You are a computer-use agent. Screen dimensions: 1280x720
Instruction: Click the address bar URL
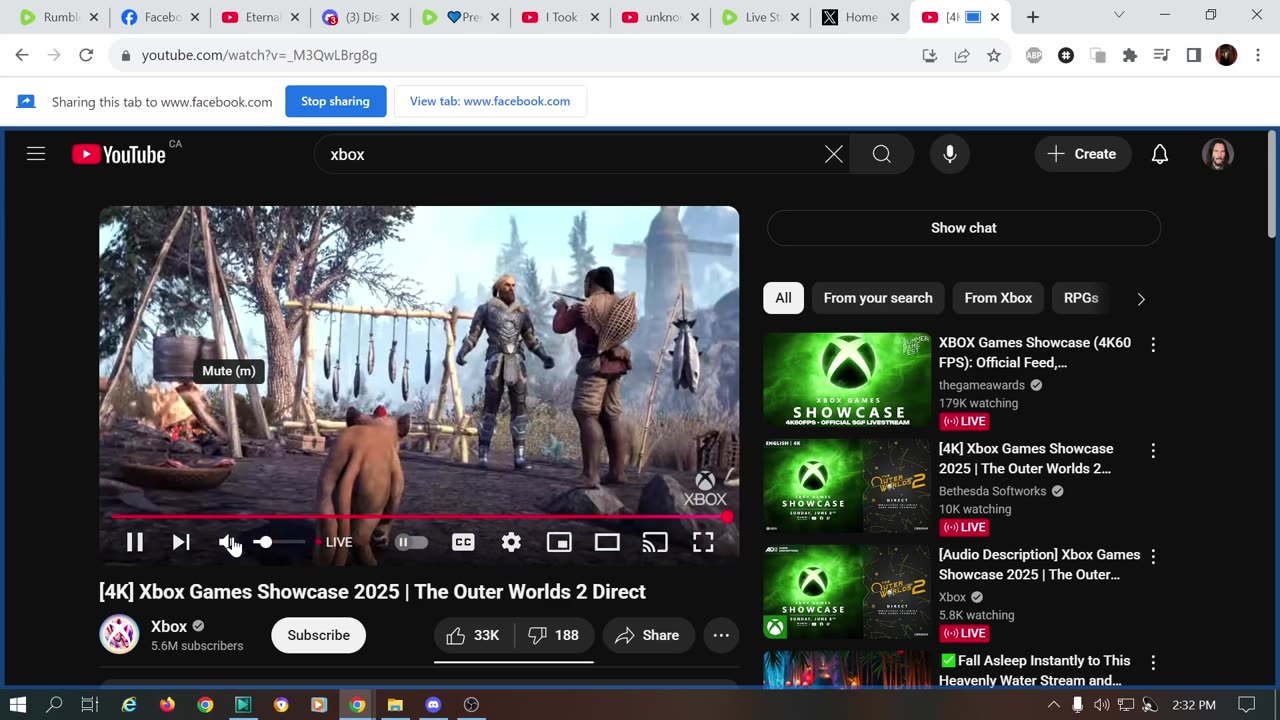[260, 55]
